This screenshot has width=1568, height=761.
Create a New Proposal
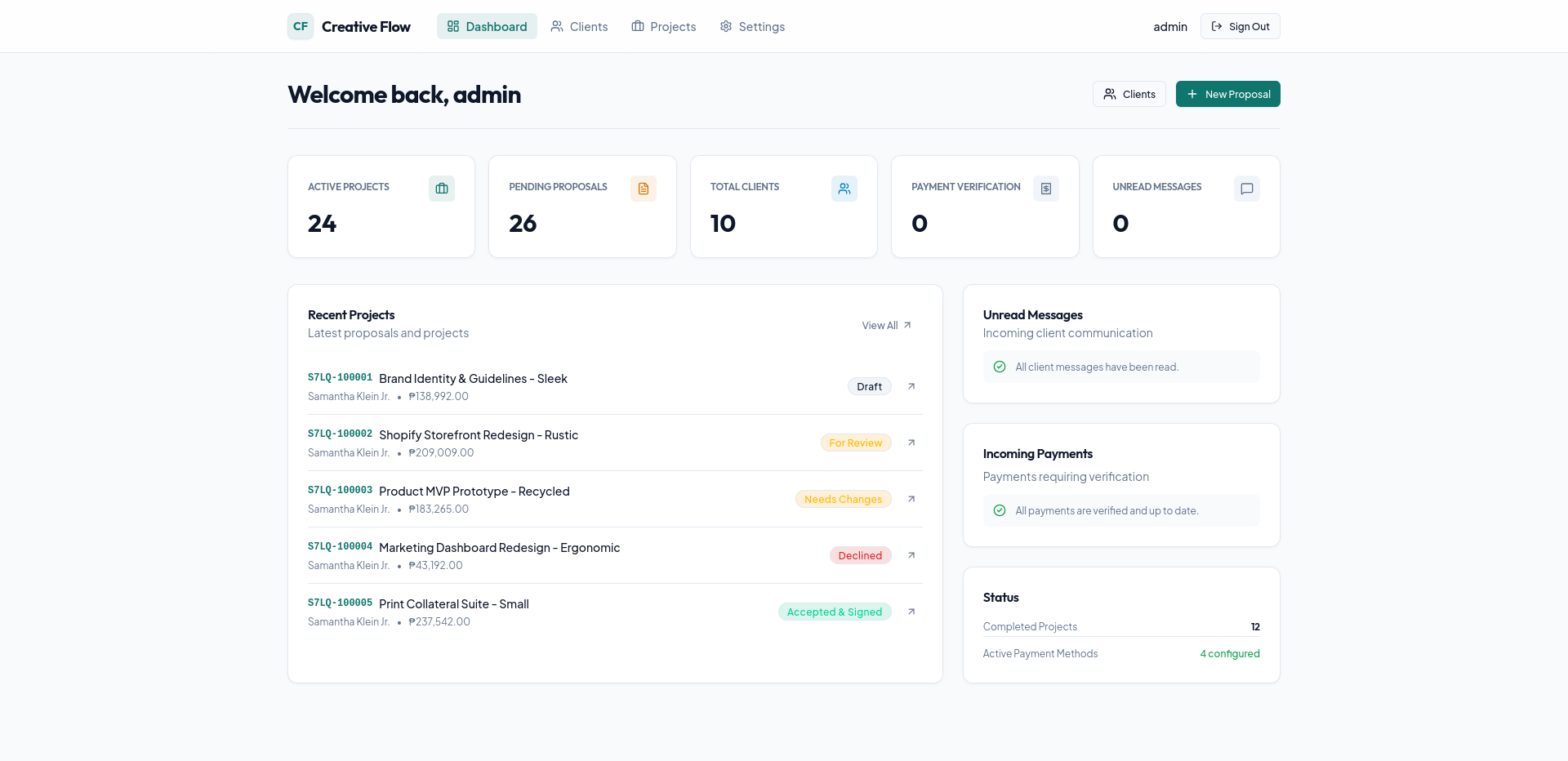click(x=1227, y=94)
